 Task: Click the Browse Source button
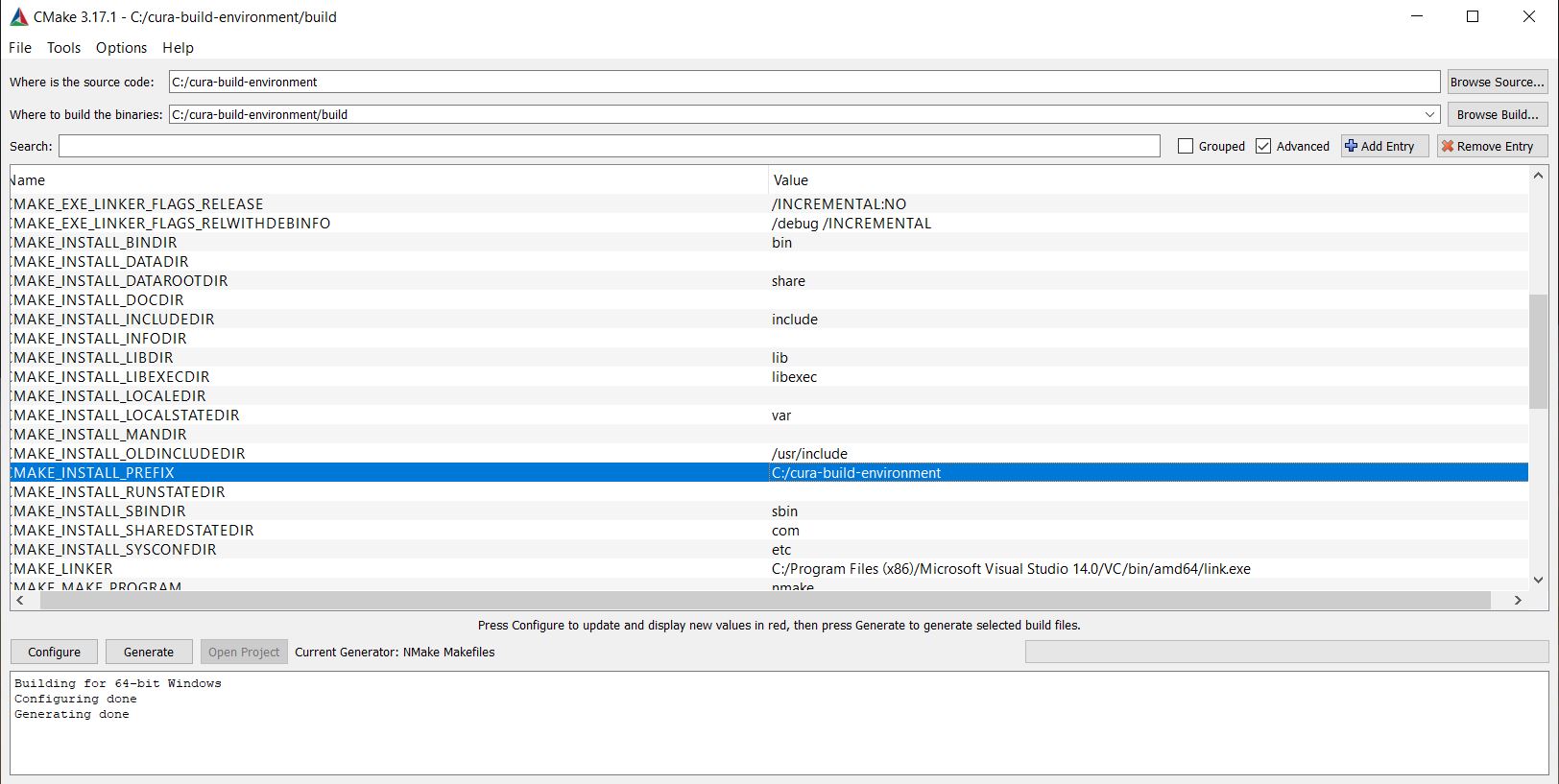pyautogui.click(x=1498, y=82)
